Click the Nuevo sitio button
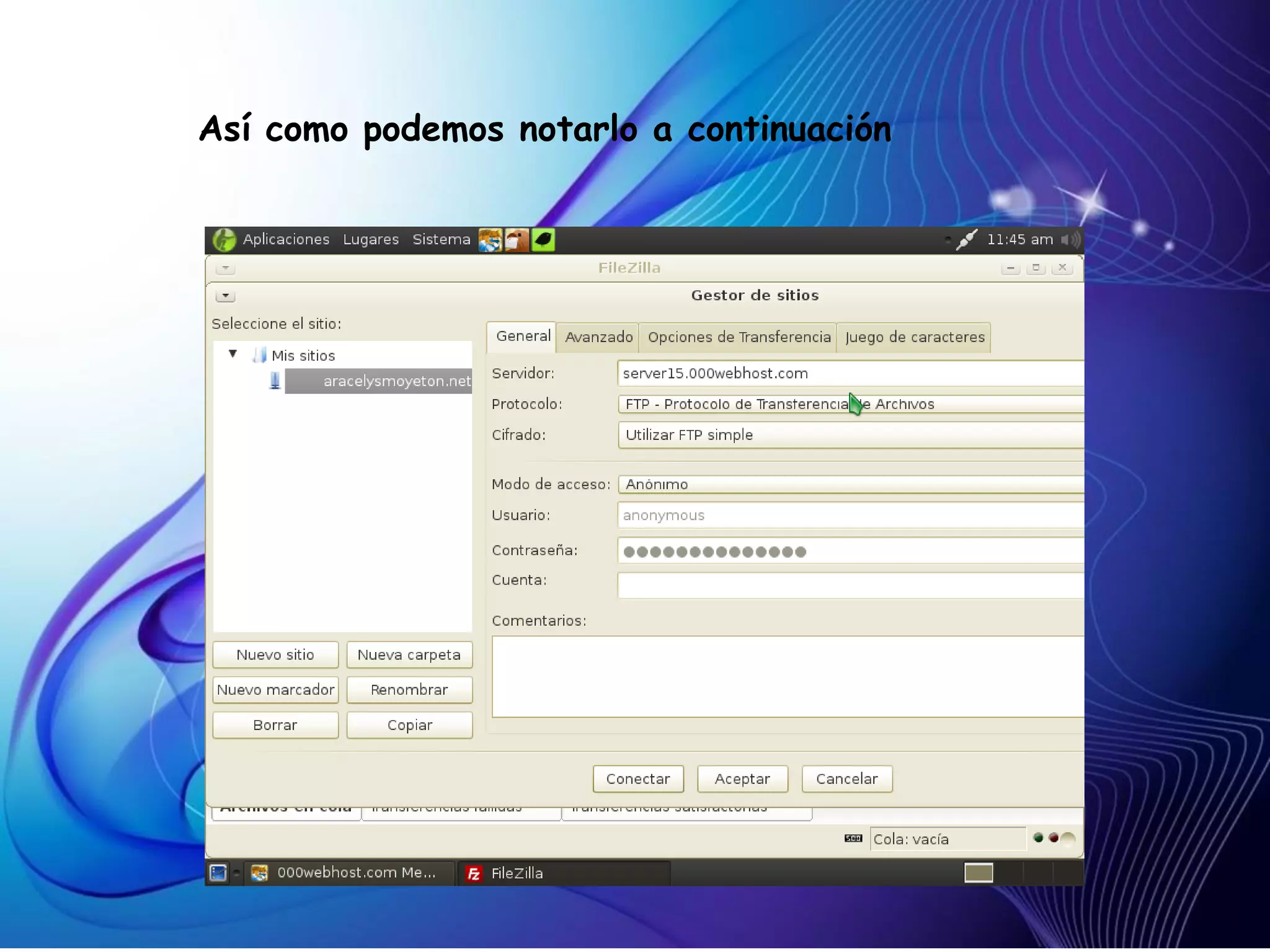 tap(275, 654)
